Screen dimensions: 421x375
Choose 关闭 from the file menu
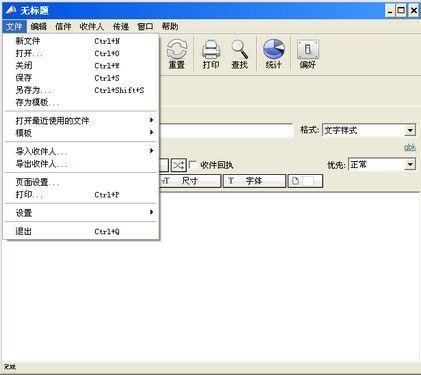pyautogui.click(x=81, y=66)
